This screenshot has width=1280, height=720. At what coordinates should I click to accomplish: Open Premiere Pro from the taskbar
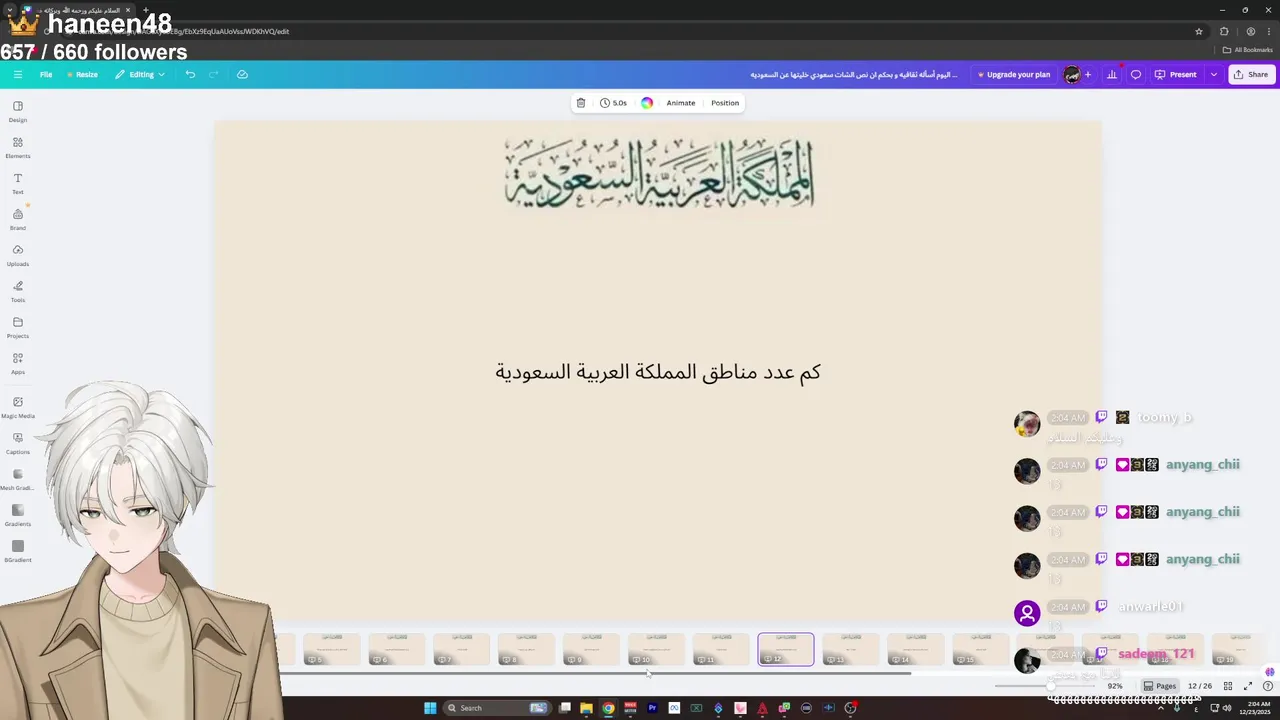[x=652, y=708]
